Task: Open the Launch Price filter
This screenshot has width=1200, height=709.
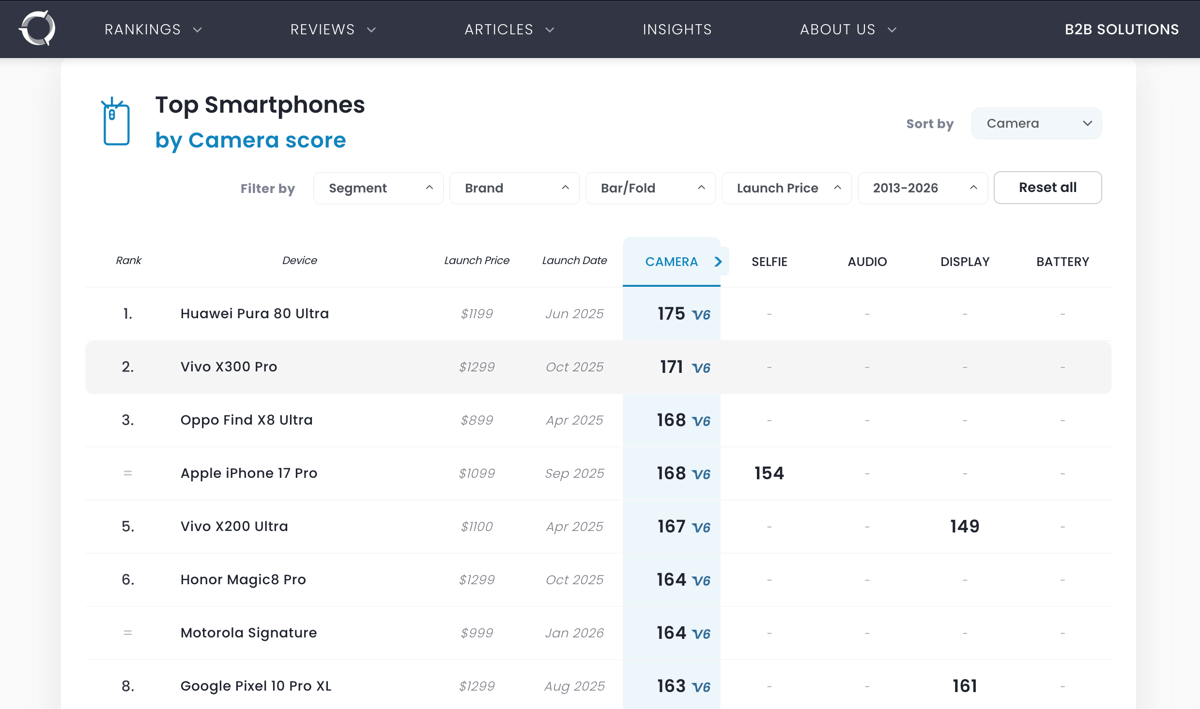Action: click(x=786, y=188)
